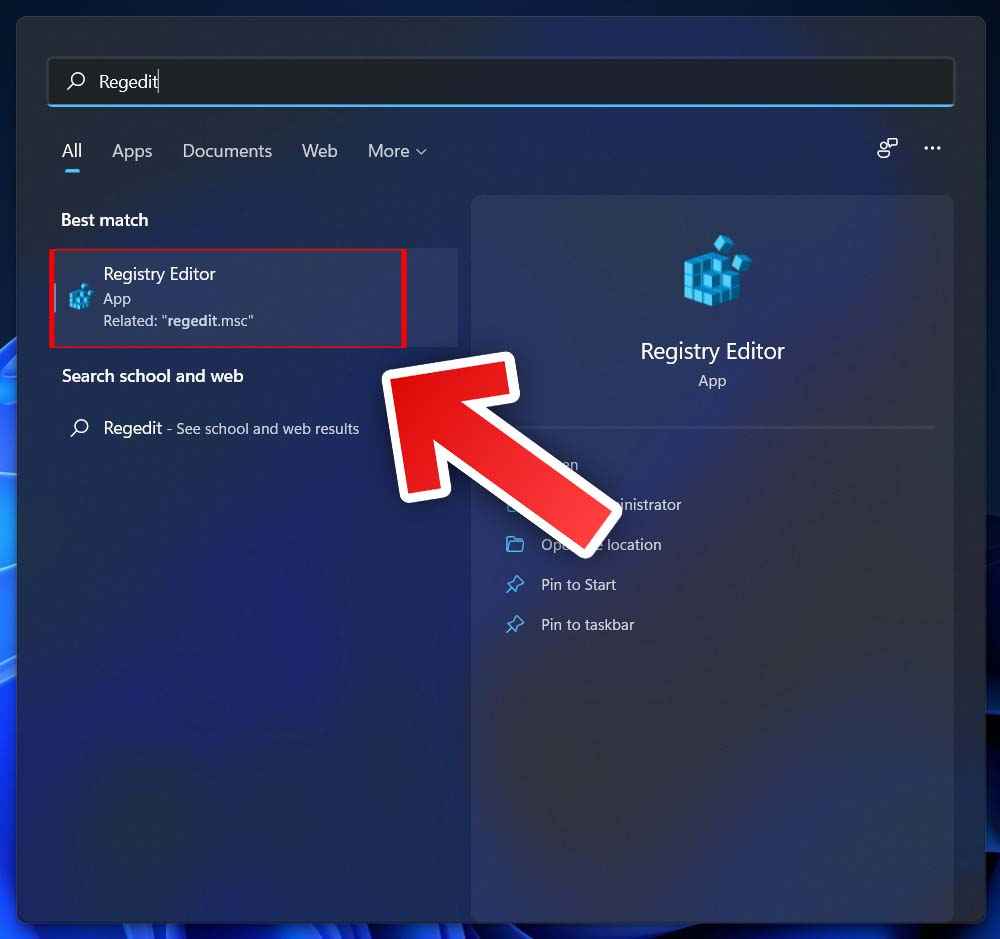
Task: Switch to the Apps tab
Action: pos(132,151)
